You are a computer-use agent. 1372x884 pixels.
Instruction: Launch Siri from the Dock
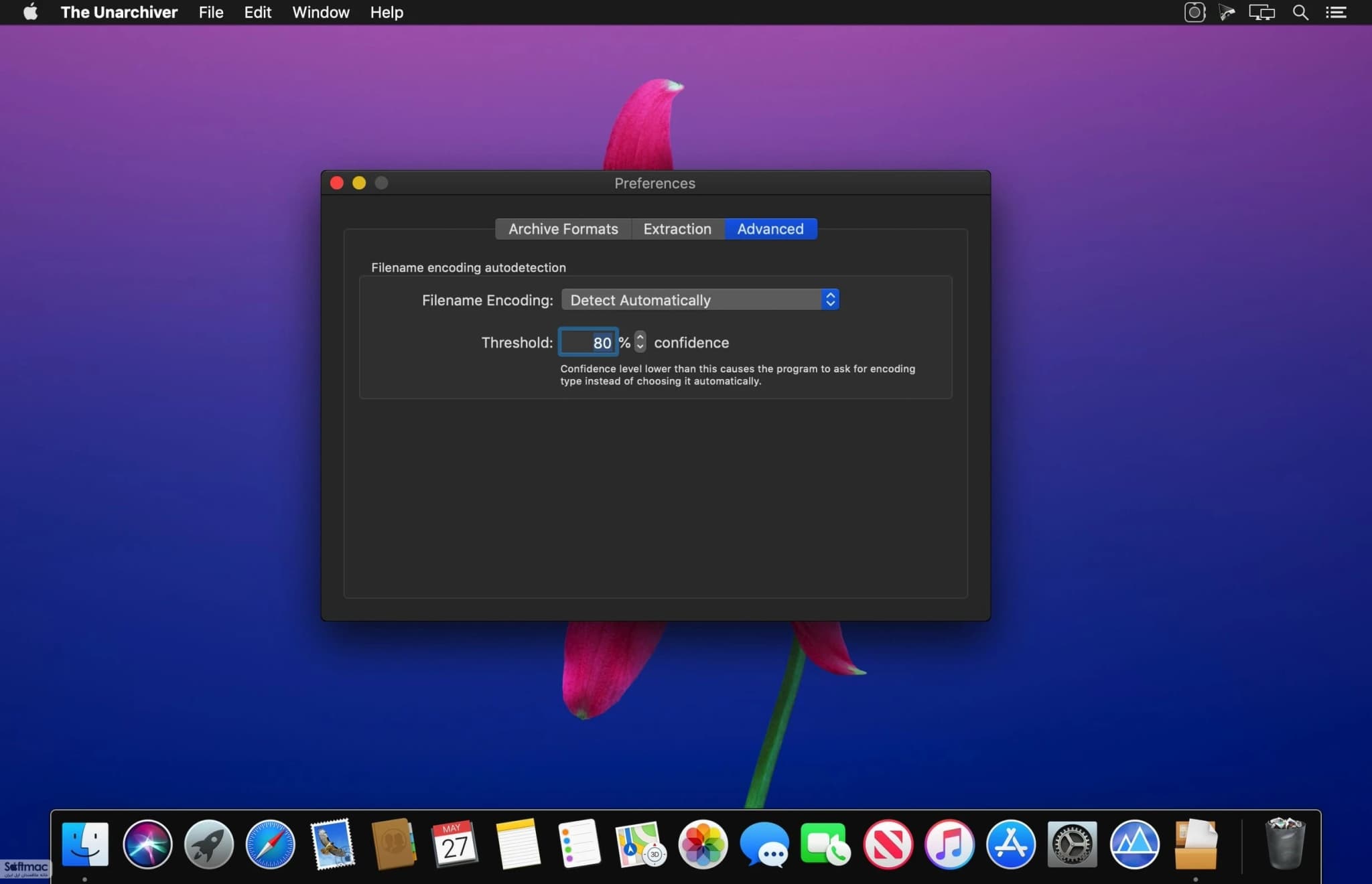point(147,844)
